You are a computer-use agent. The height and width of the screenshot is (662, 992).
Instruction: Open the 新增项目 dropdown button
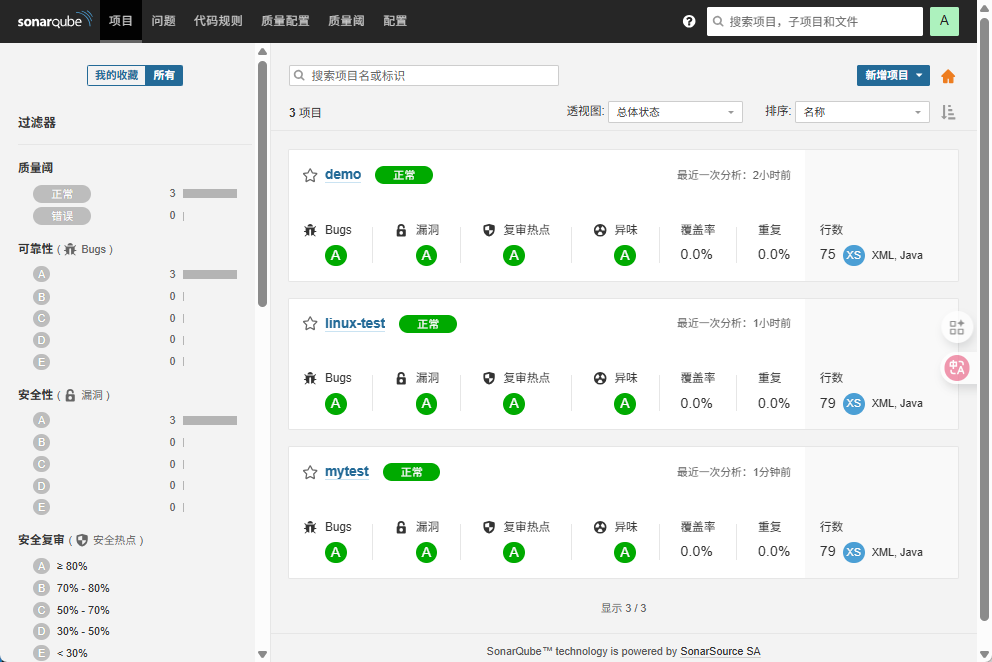893,75
